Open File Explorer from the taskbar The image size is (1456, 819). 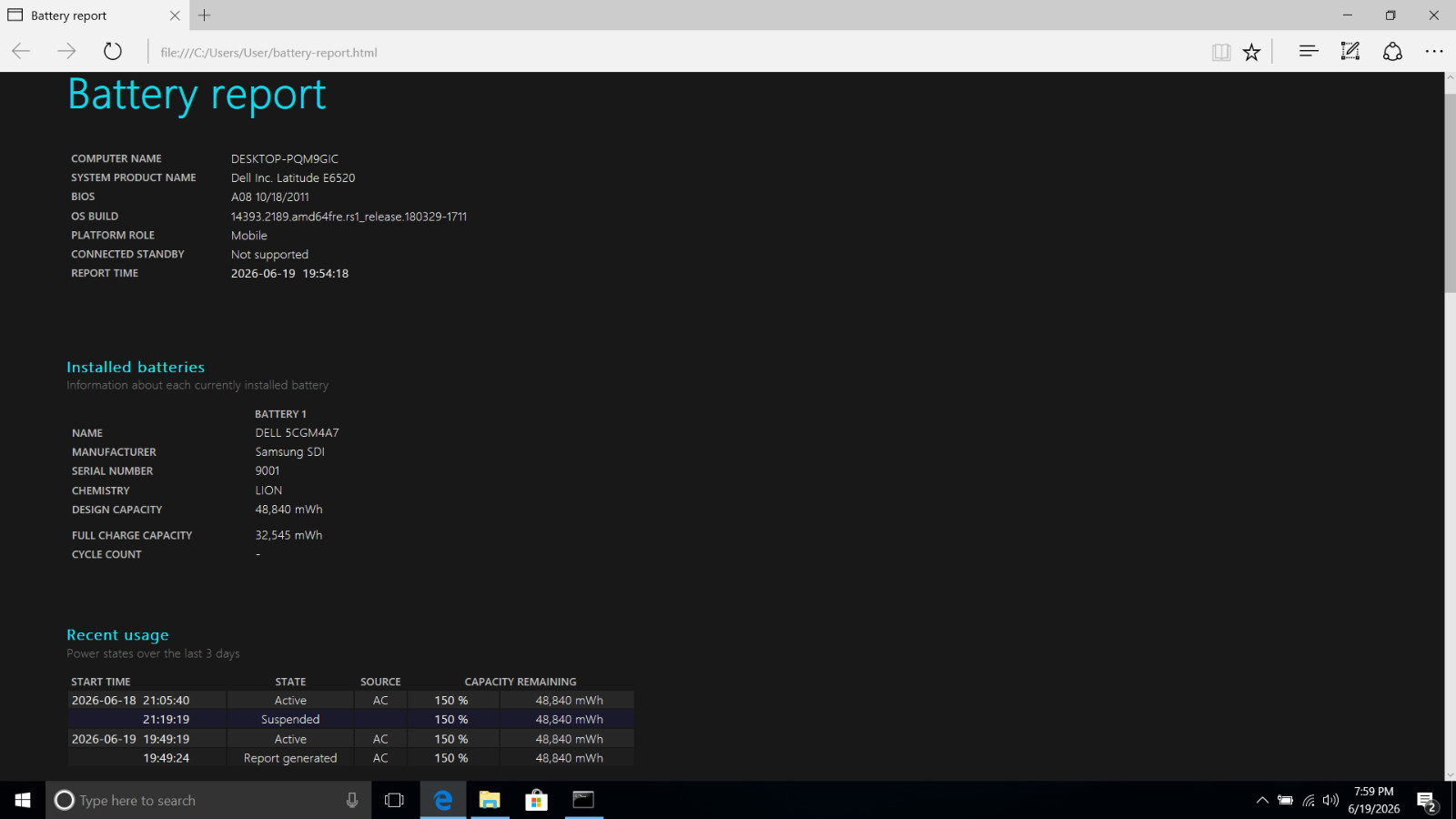click(x=490, y=800)
